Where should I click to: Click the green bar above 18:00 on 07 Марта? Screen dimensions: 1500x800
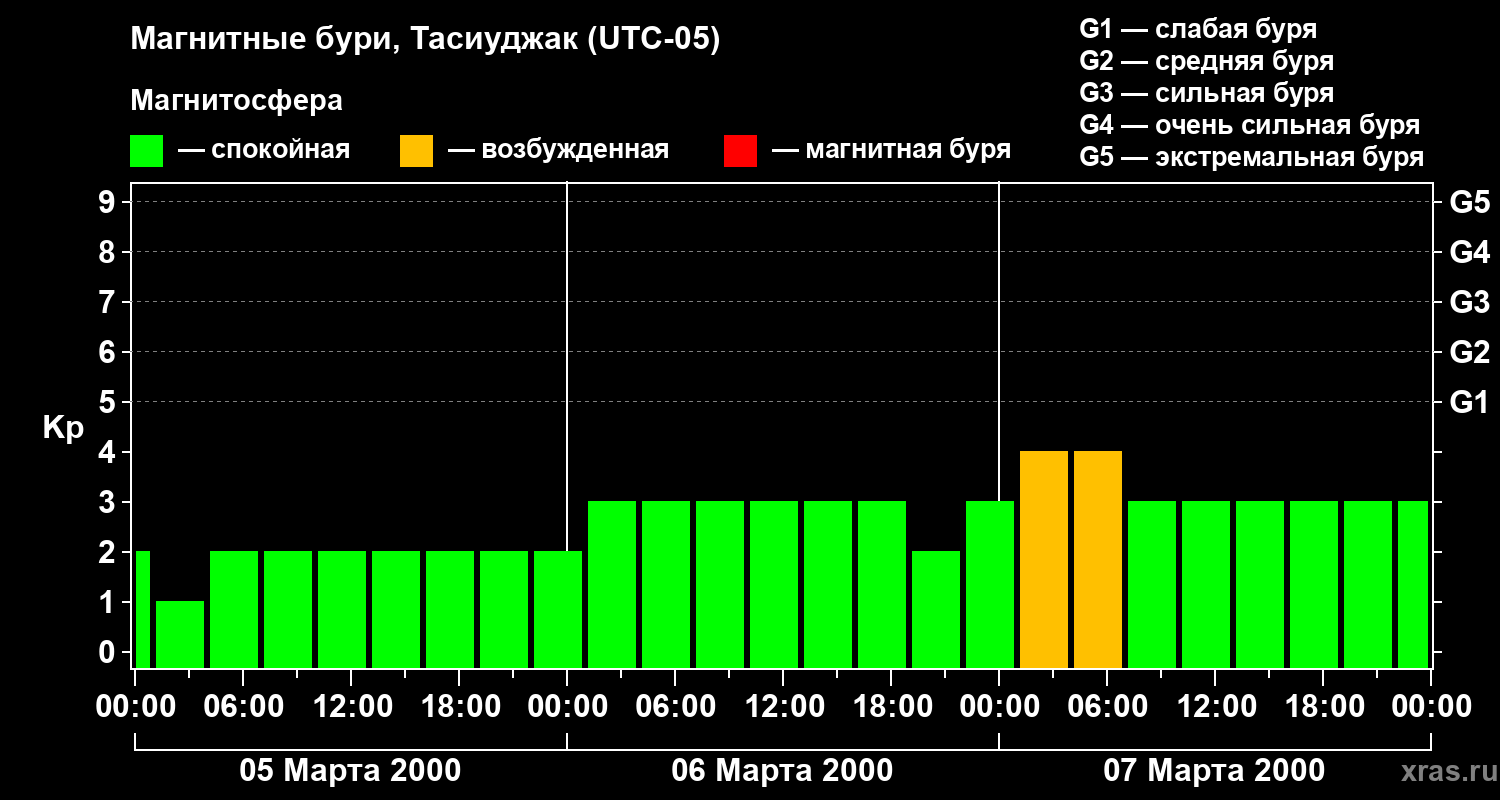(1314, 584)
